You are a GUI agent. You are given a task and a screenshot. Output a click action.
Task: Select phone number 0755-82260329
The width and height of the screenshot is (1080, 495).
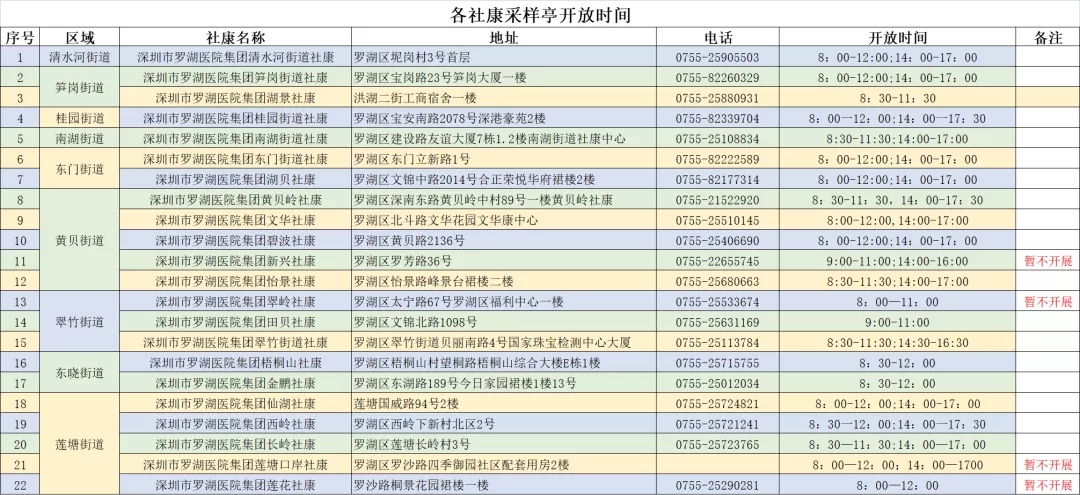[718, 78]
